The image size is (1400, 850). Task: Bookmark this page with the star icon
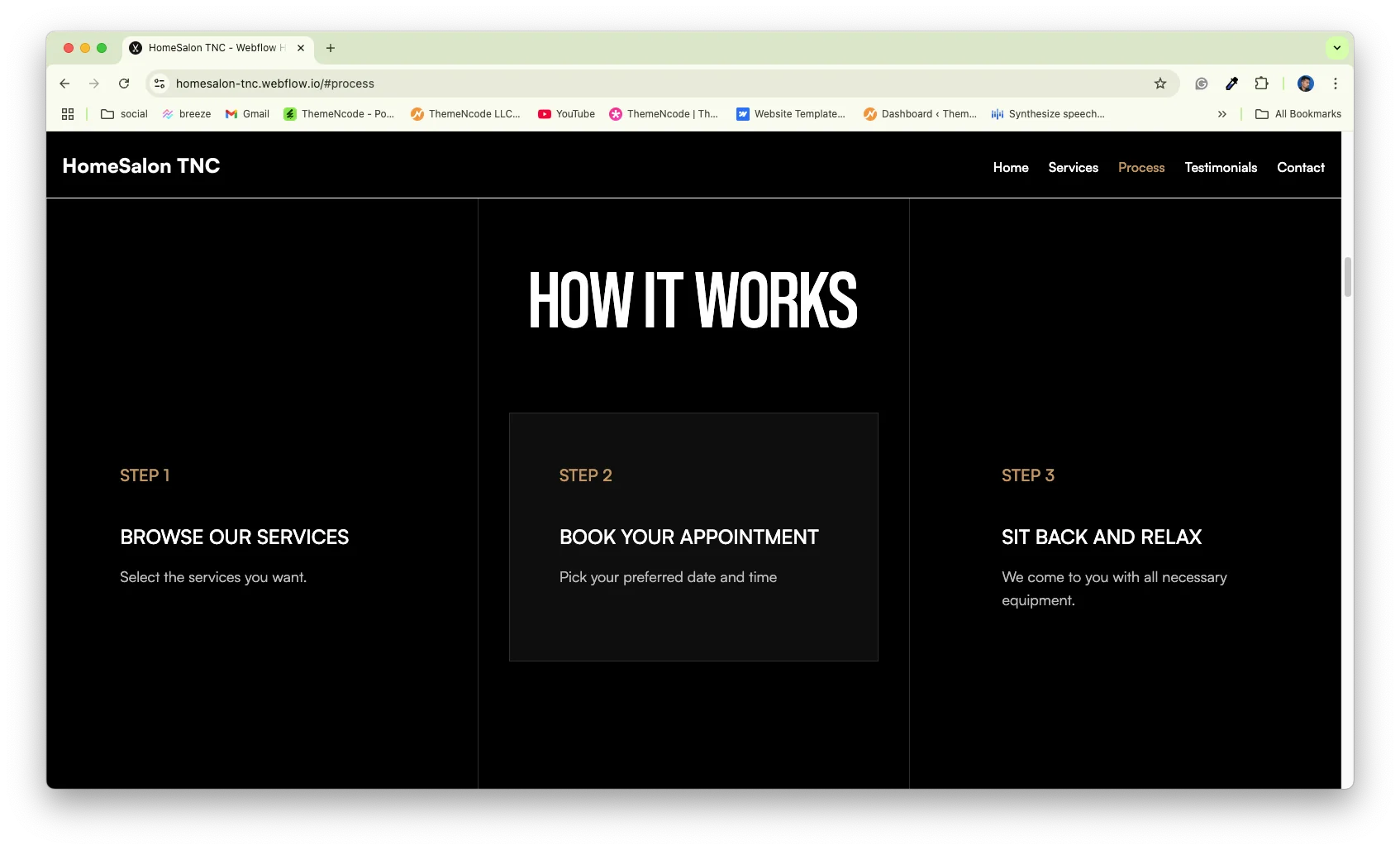click(1160, 84)
